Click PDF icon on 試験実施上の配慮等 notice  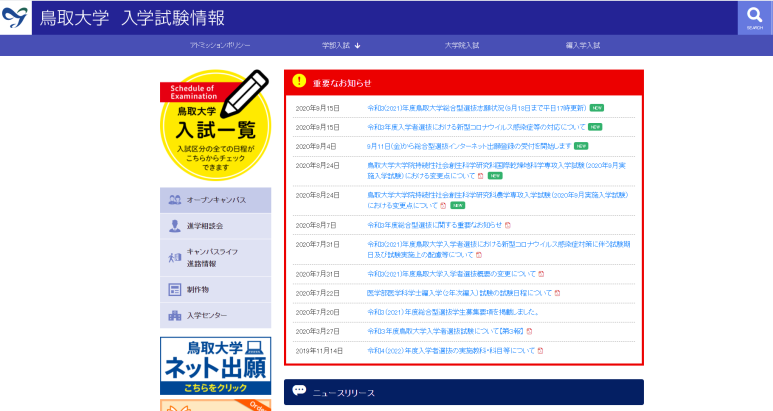478,255
